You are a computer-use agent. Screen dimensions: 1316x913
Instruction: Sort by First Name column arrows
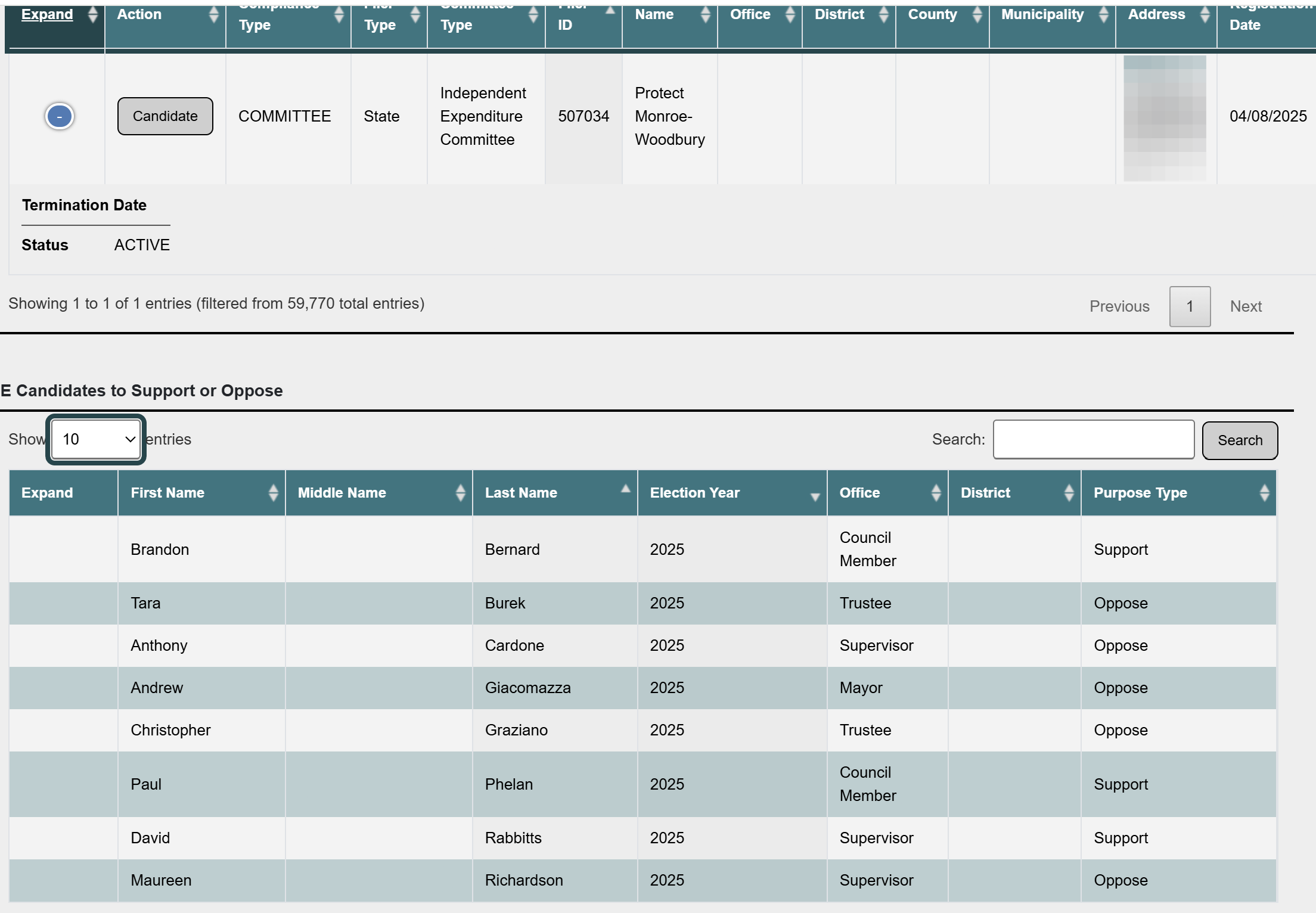[x=273, y=493]
